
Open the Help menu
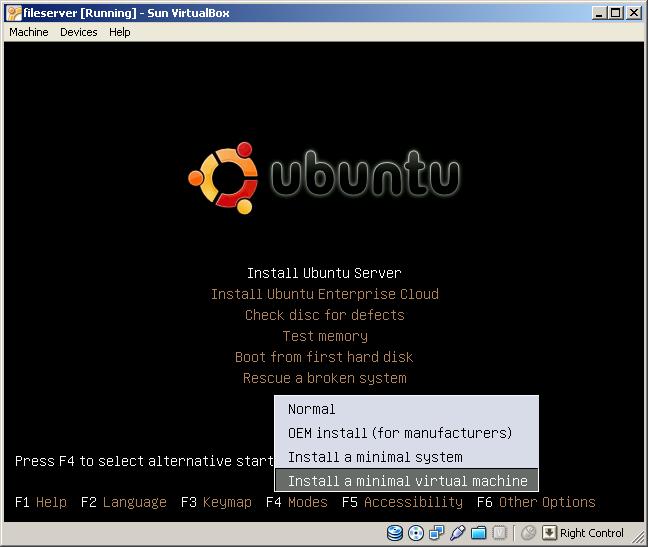120,32
